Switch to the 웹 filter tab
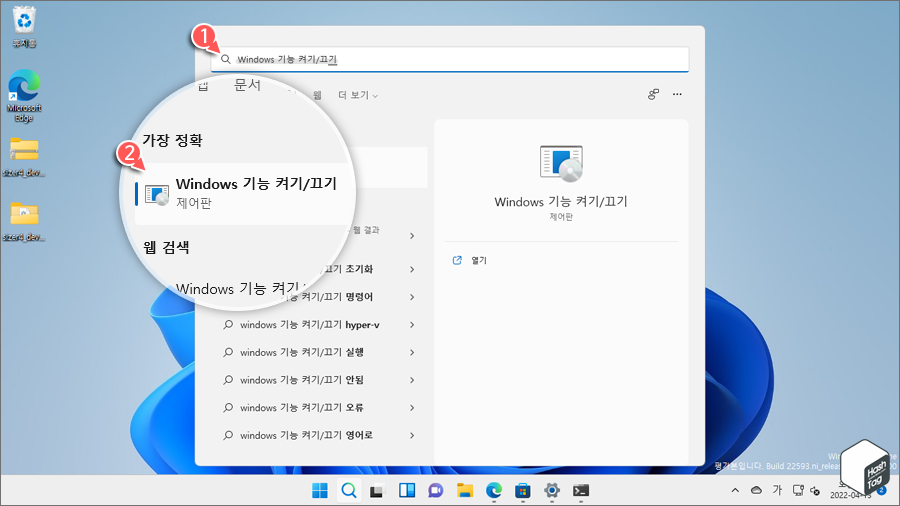Screen dimensions: 900x506 [x=317, y=95]
